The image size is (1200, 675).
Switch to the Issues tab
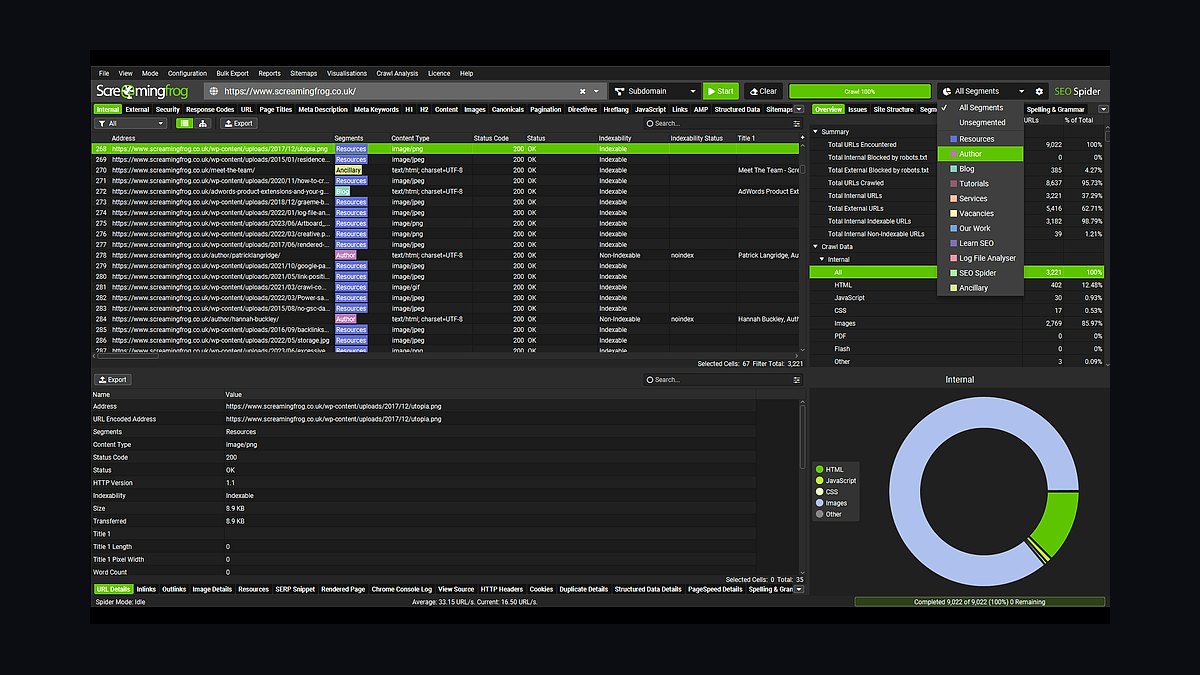(x=858, y=109)
